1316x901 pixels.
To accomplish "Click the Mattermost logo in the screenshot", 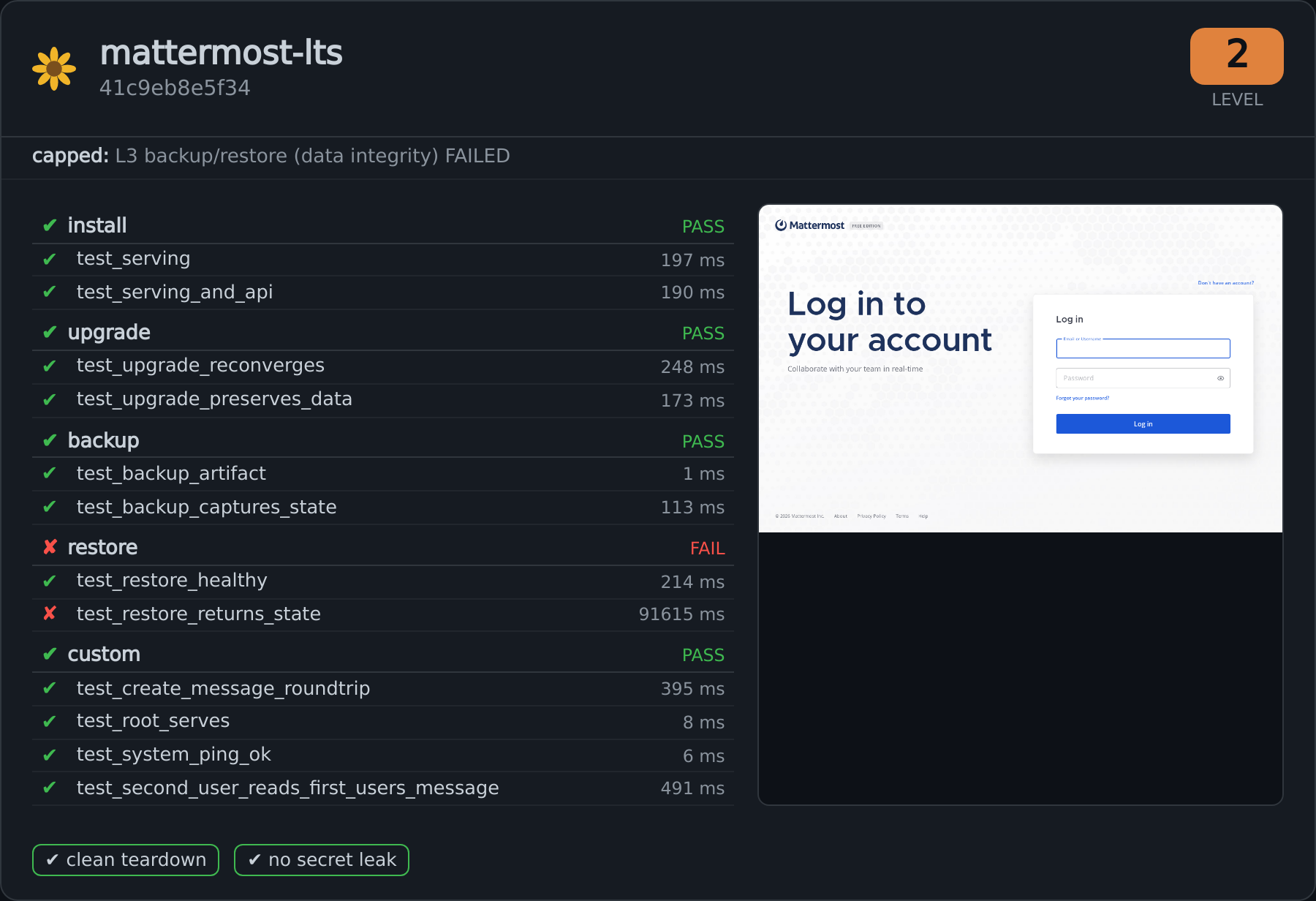I will [x=810, y=225].
